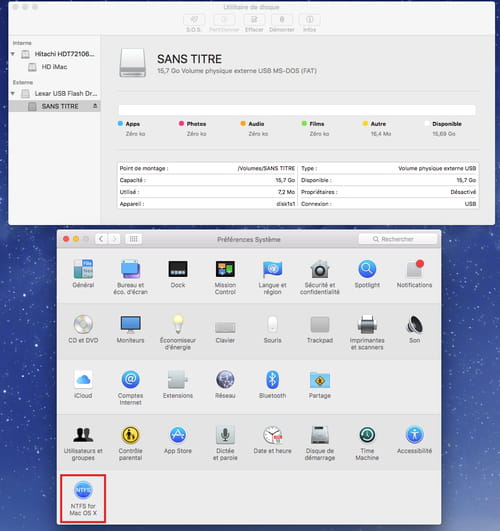Open Disque de démarrage preferences

[x=319, y=443]
